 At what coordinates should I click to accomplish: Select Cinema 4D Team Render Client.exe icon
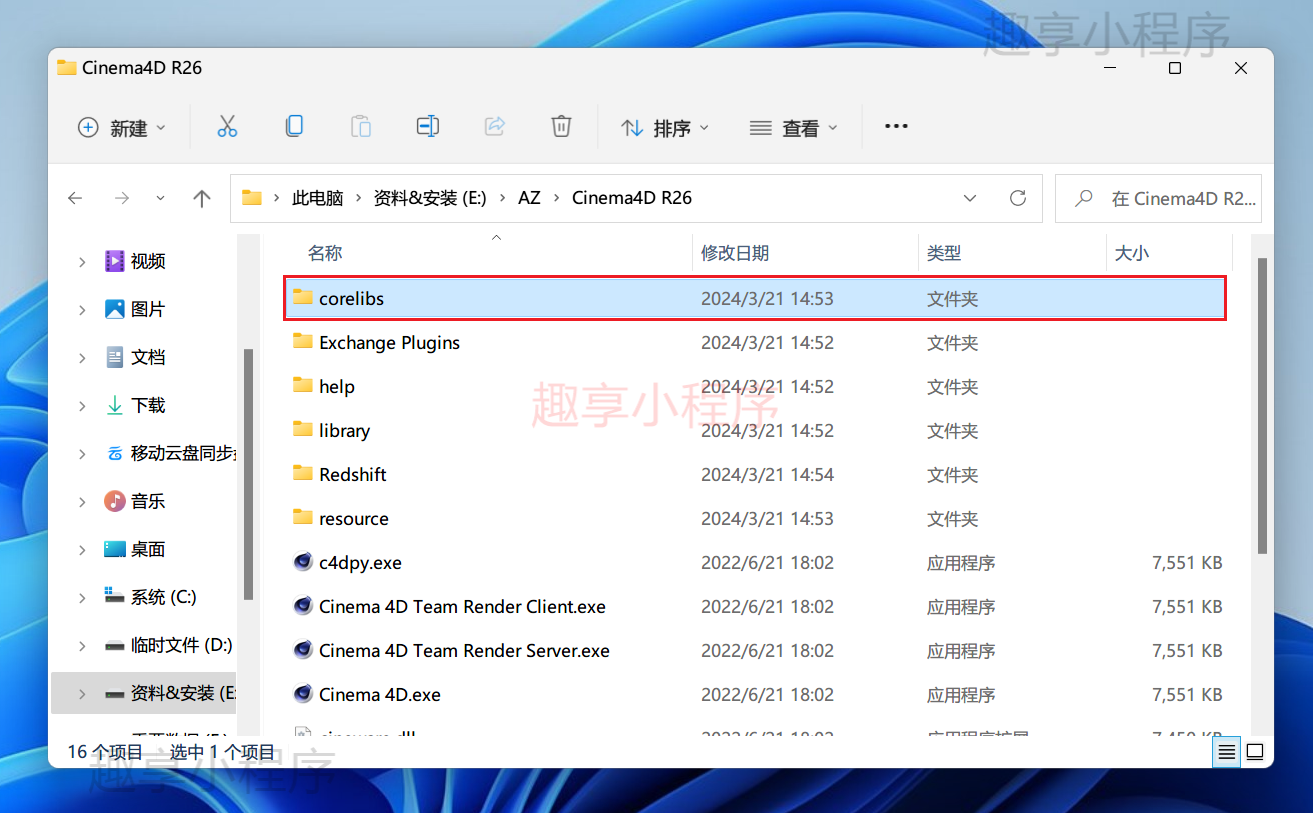(303, 606)
